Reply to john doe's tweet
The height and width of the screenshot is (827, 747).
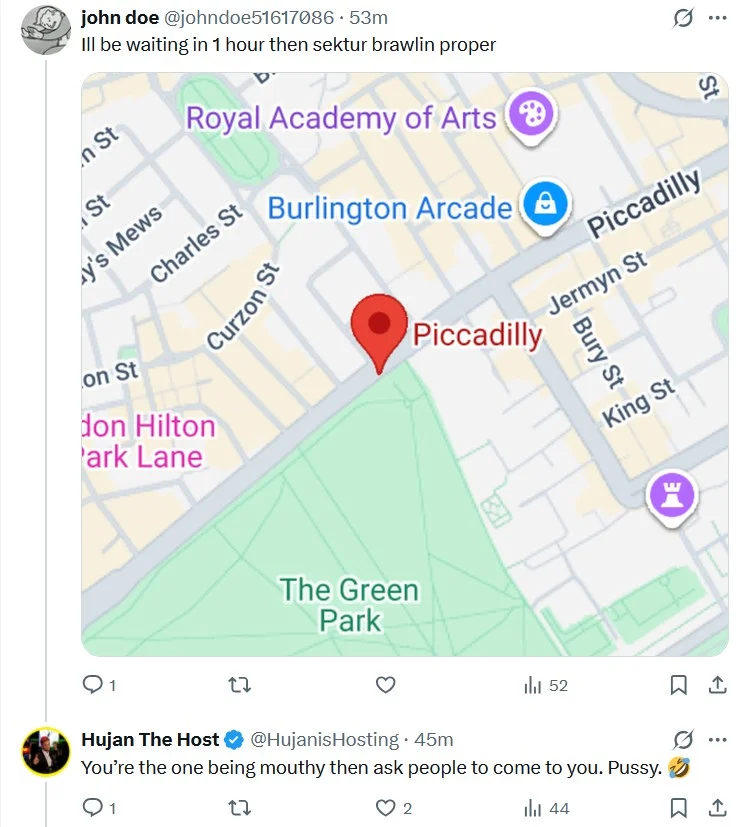click(x=99, y=685)
